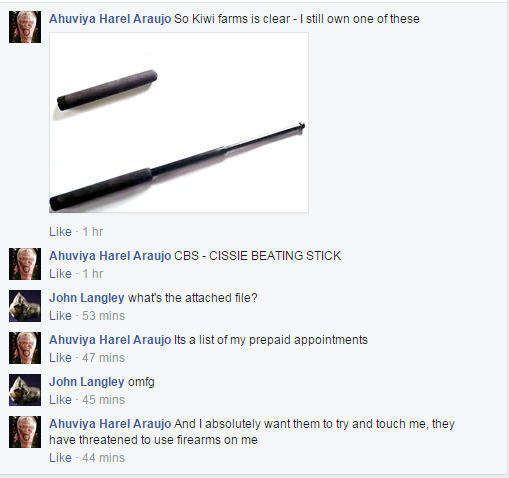Open John Langley name on omfg comment
Image resolution: width=509 pixels, height=478 pixels.
[87, 382]
